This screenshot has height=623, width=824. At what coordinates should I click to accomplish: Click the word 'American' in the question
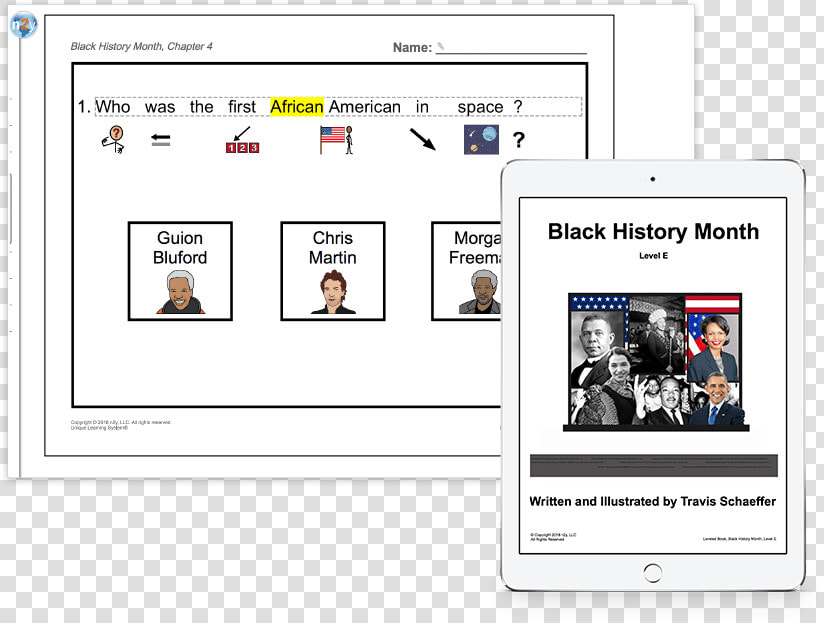point(365,107)
